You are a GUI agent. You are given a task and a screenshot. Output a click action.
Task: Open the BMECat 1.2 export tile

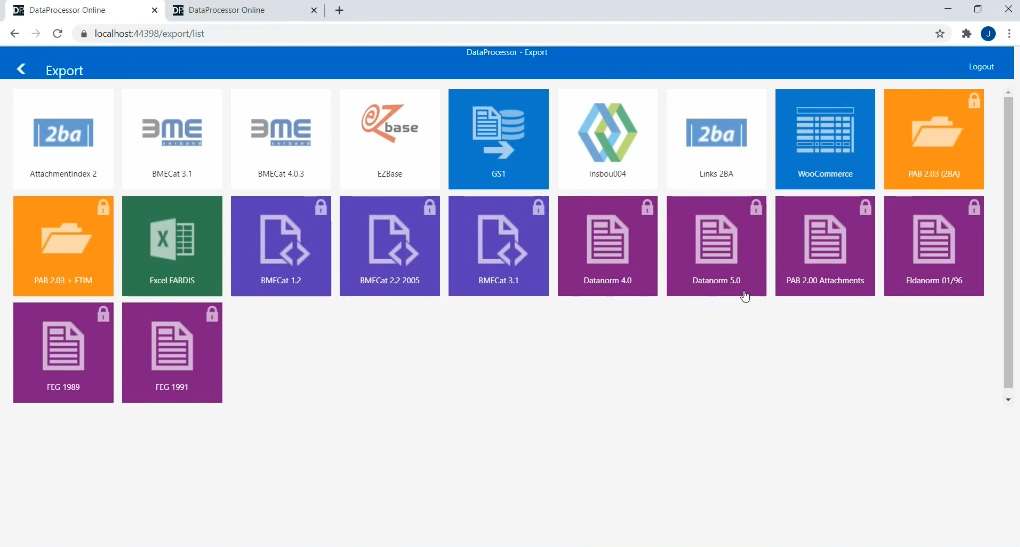coord(281,246)
